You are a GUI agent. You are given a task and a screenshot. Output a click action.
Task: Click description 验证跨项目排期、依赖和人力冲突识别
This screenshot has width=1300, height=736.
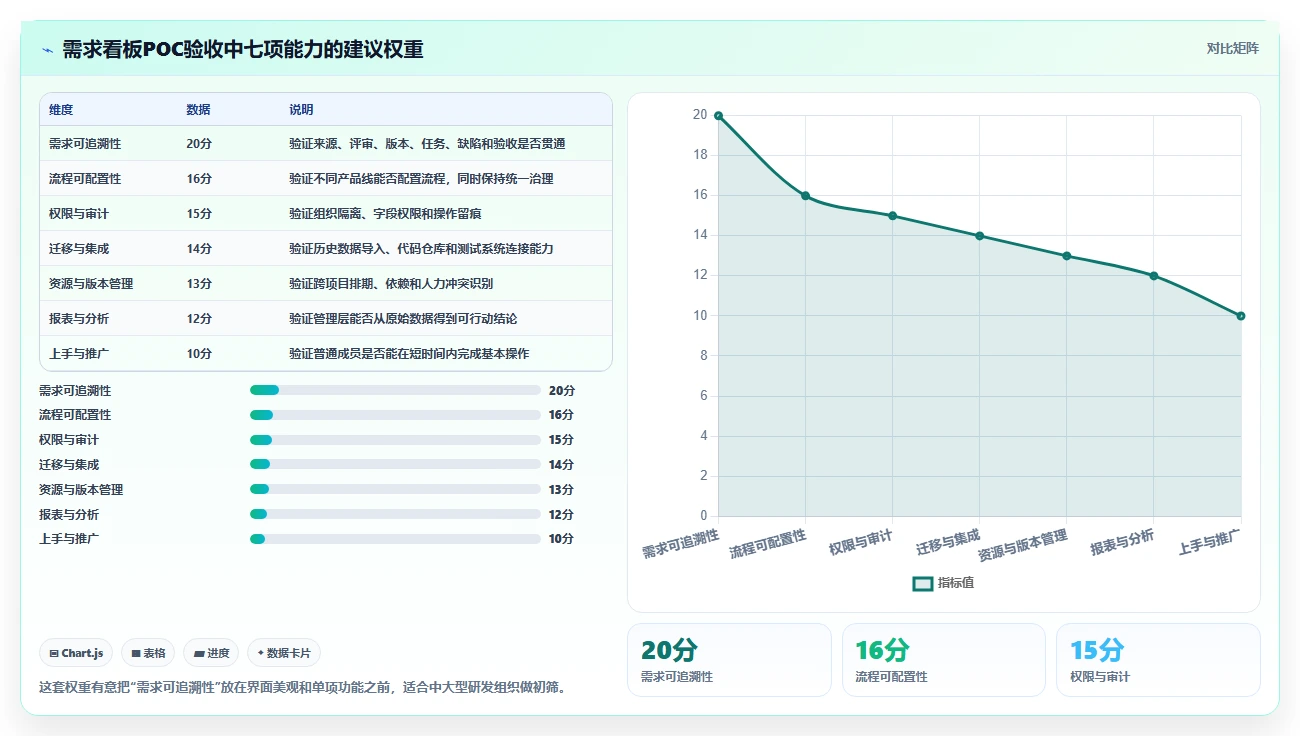(391, 284)
